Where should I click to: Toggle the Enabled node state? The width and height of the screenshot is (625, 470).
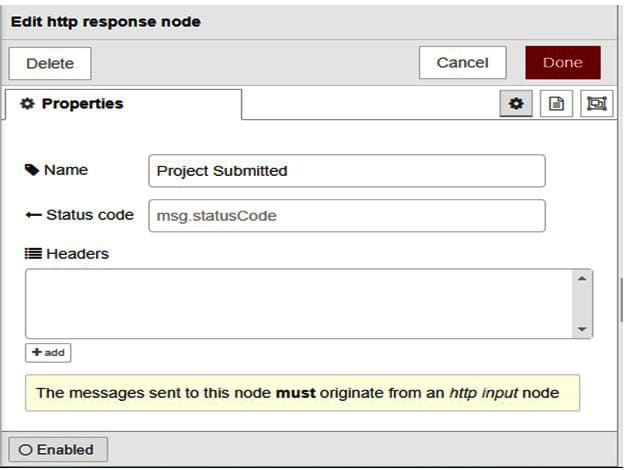[57, 450]
